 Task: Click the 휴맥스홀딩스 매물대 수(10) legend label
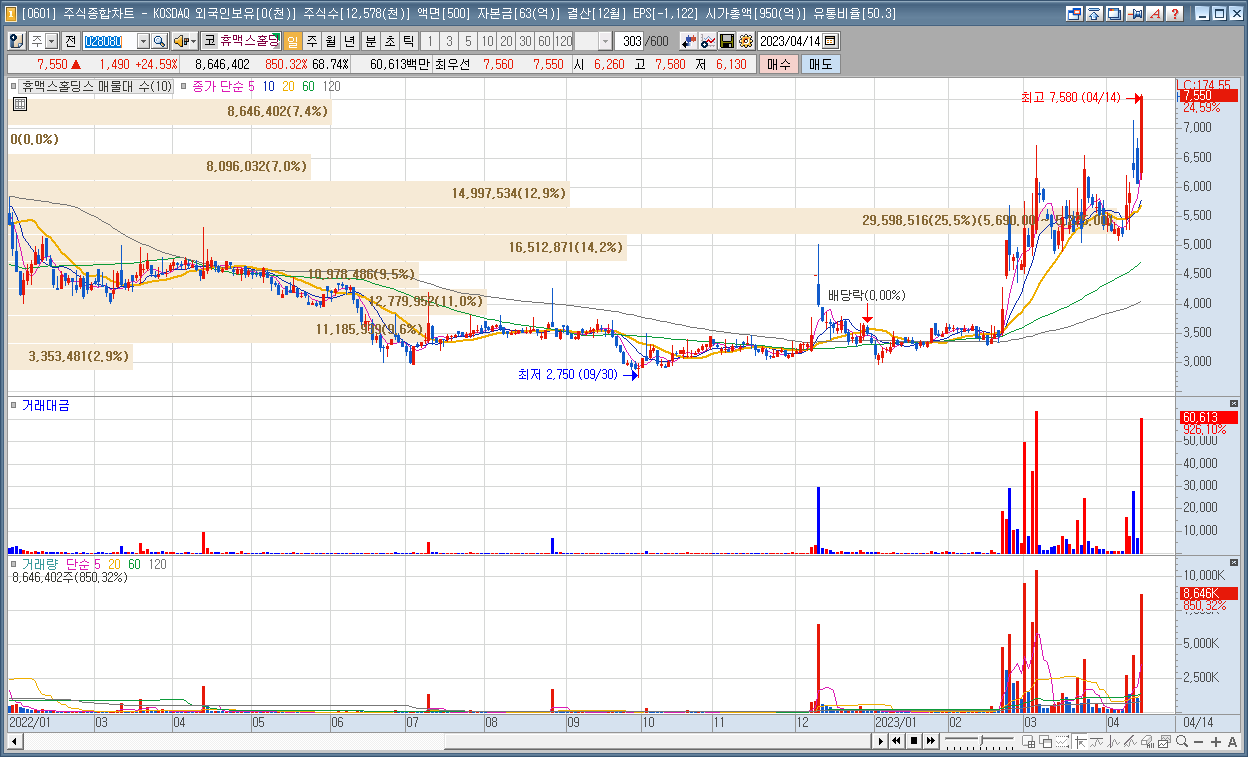(x=98, y=87)
